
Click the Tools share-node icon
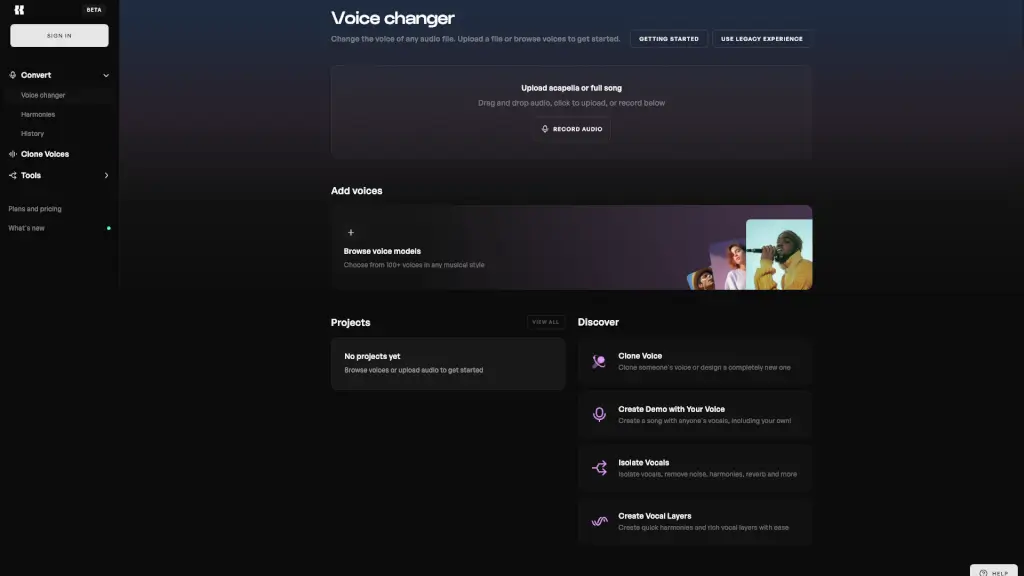[13, 175]
